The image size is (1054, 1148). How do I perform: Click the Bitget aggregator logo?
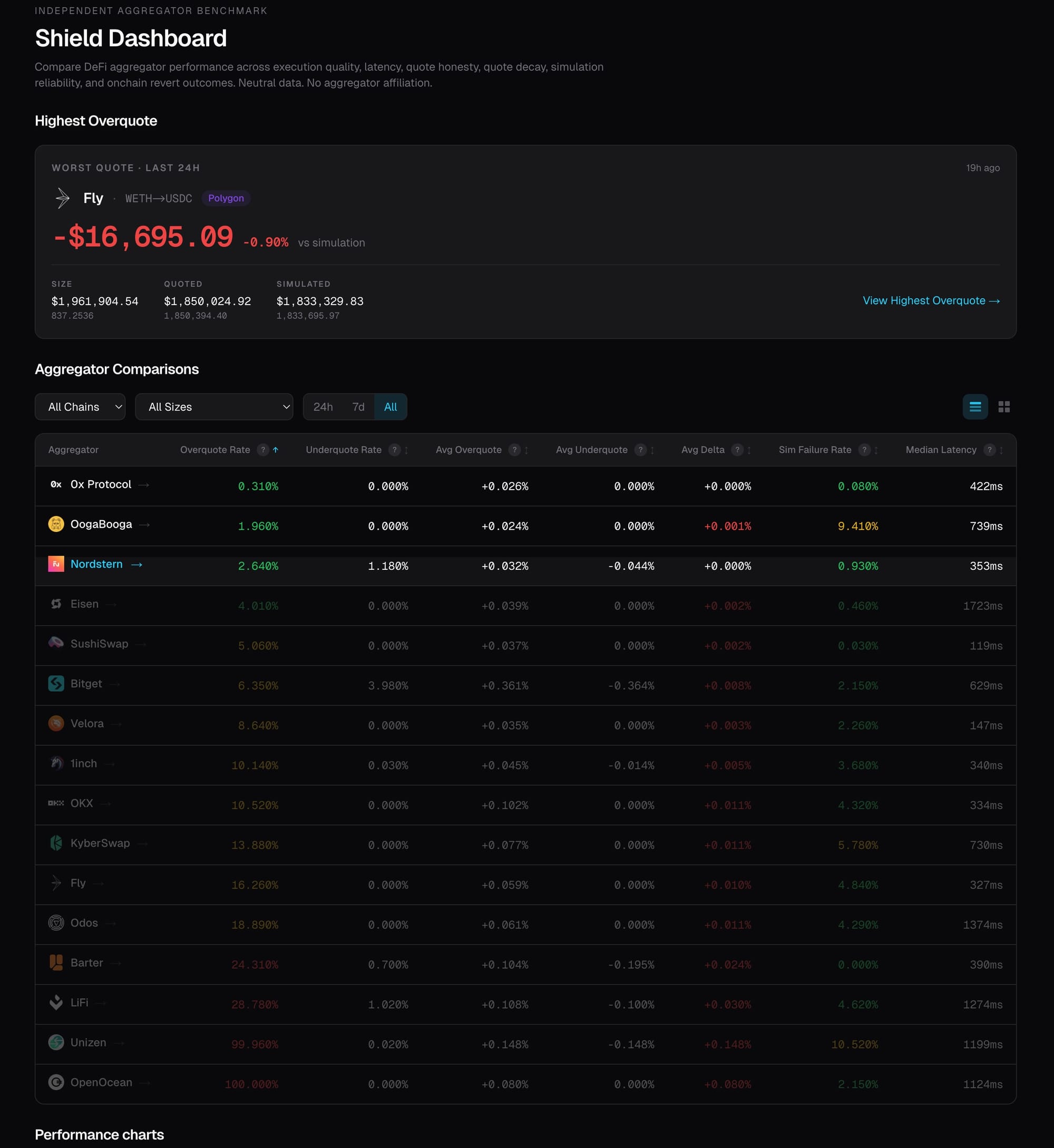point(56,683)
